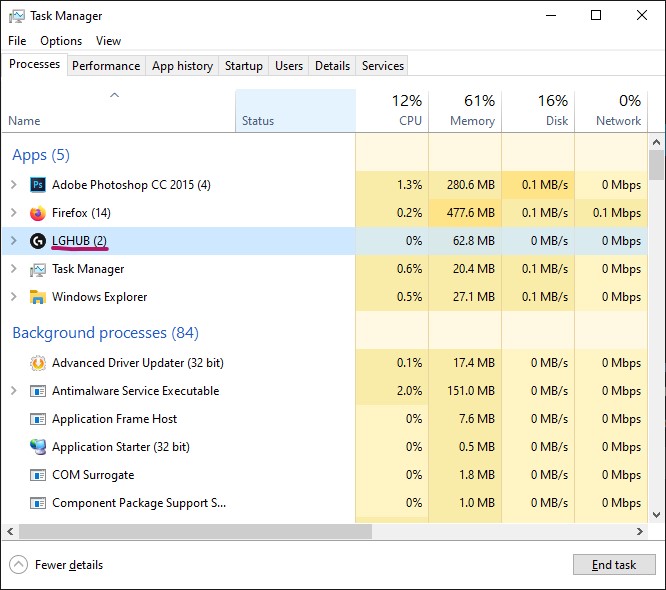This screenshot has height=590, width=666.
Task: Click the Task Manager row icon
Action: point(38,269)
